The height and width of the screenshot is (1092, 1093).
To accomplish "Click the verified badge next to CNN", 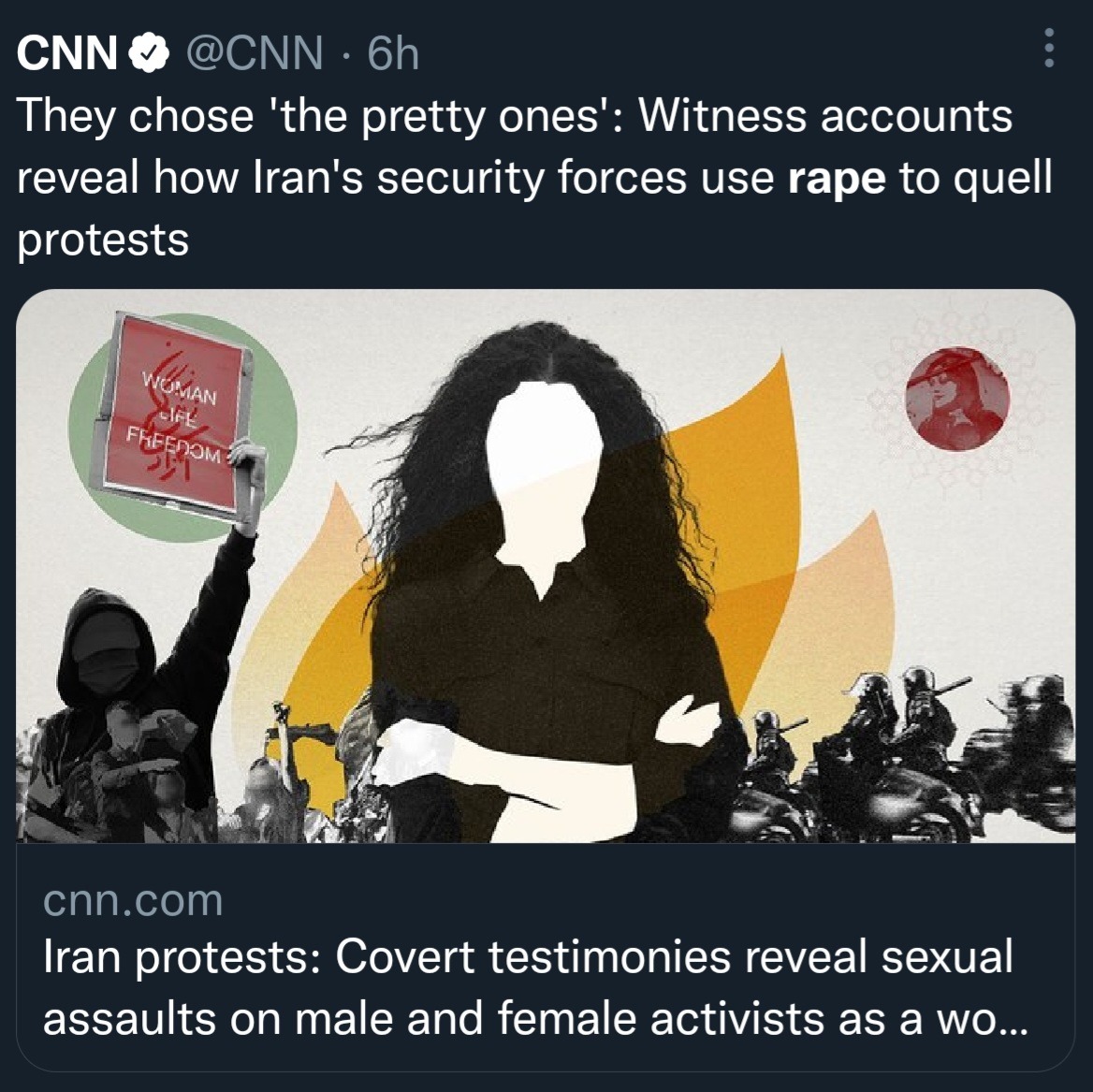I will click(x=150, y=53).
